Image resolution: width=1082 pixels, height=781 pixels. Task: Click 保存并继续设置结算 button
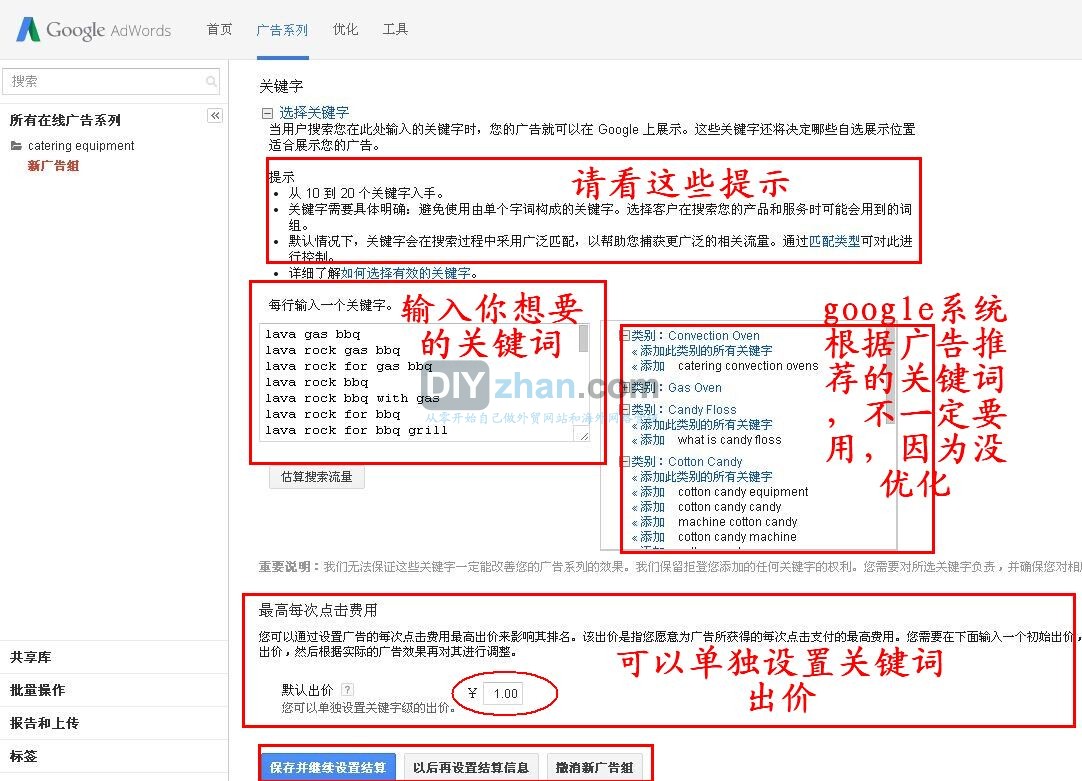tap(327, 768)
